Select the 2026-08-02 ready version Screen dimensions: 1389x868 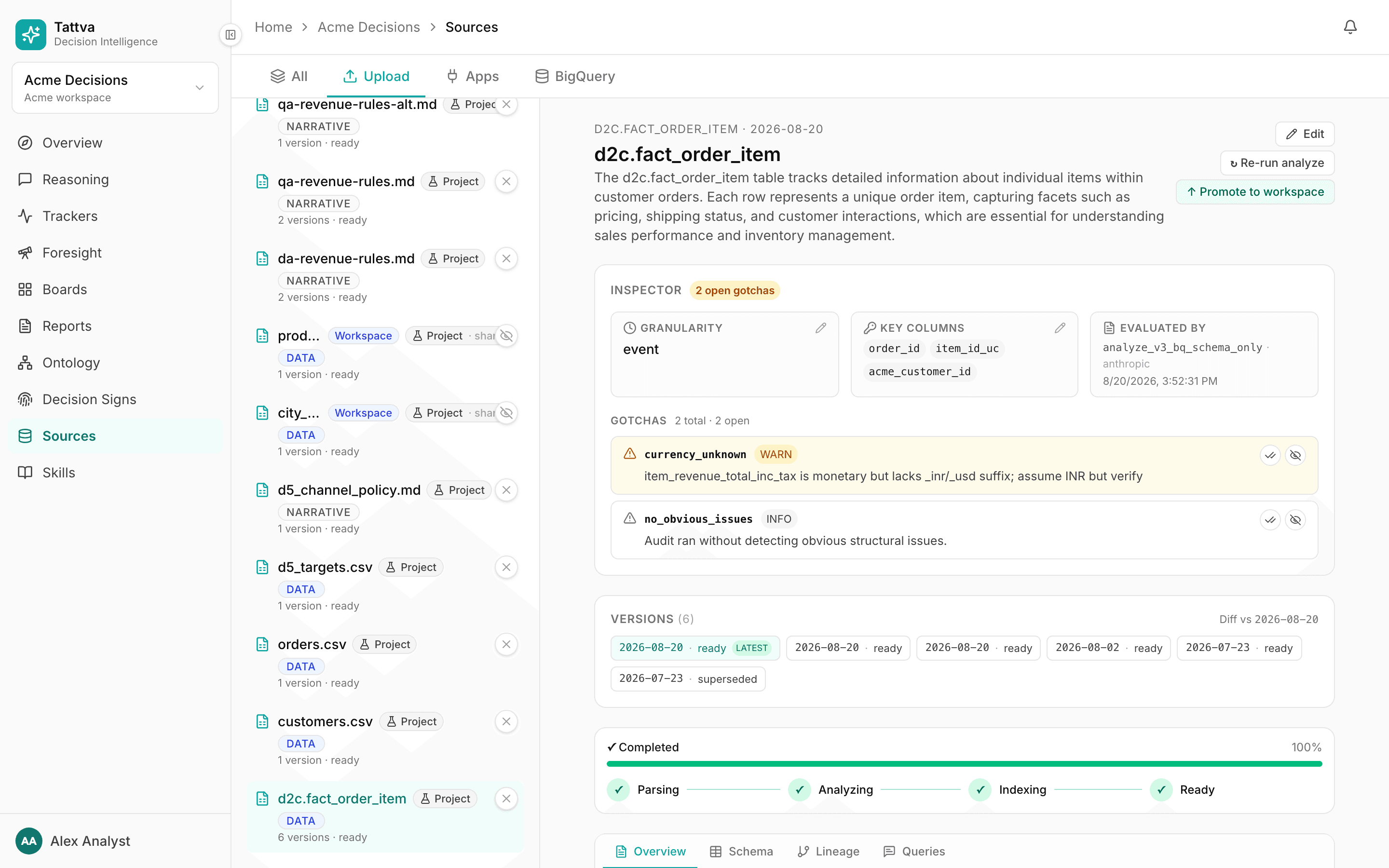click(1108, 648)
